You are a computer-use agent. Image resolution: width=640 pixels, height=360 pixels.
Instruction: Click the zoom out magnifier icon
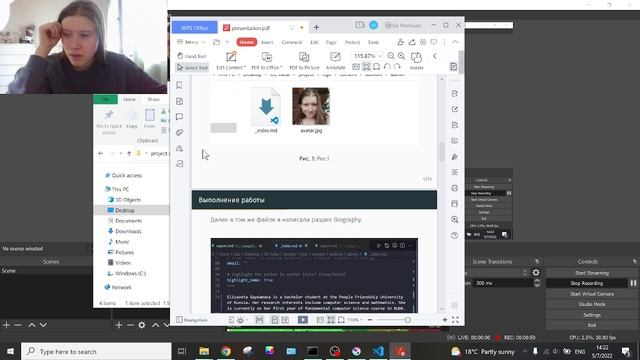coord(391,56)
